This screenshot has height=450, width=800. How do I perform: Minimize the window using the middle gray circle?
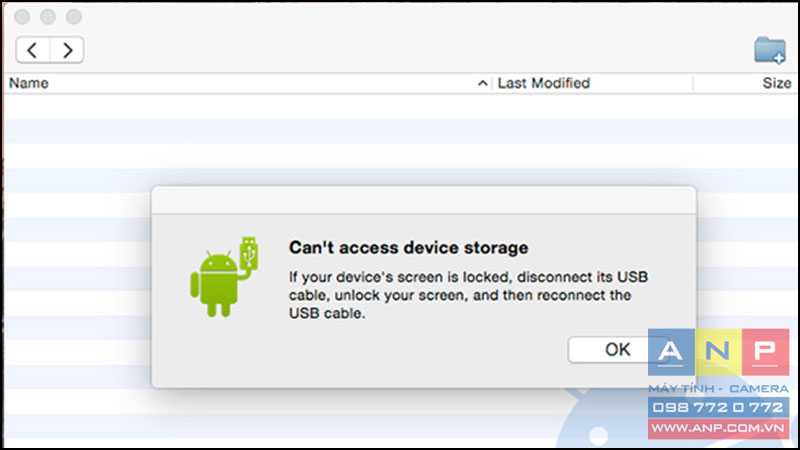pos(48,17)
